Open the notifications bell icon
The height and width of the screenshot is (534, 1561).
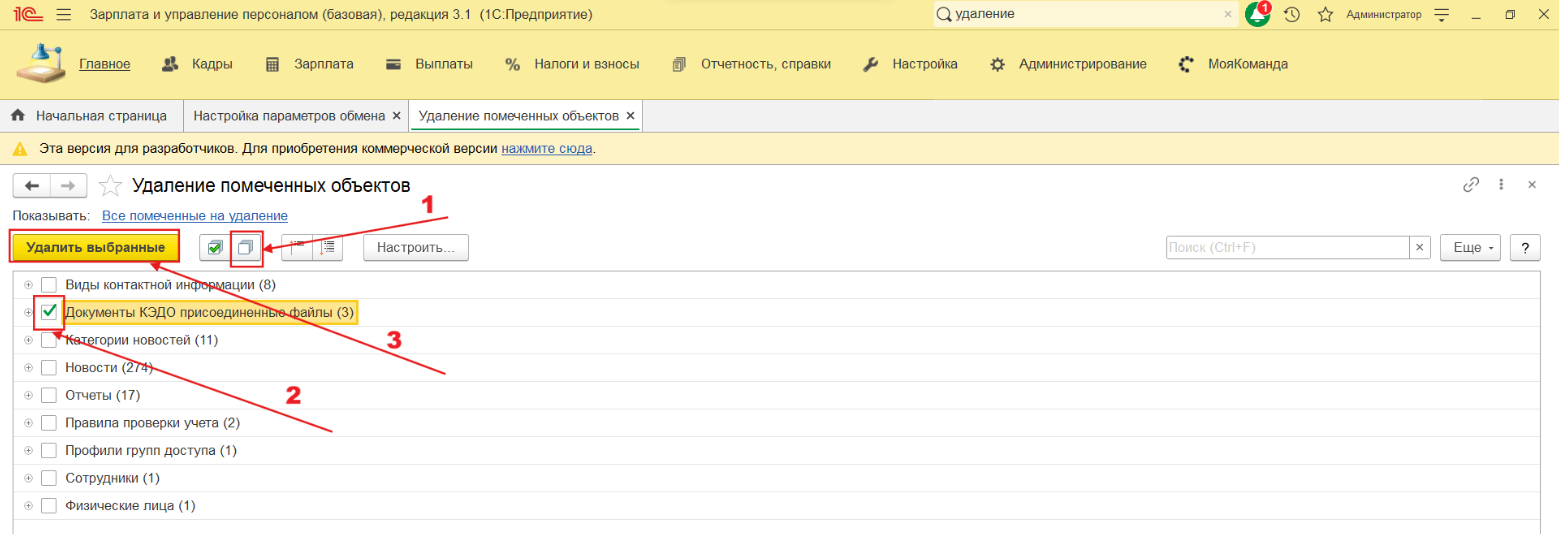click(1257, 15)
